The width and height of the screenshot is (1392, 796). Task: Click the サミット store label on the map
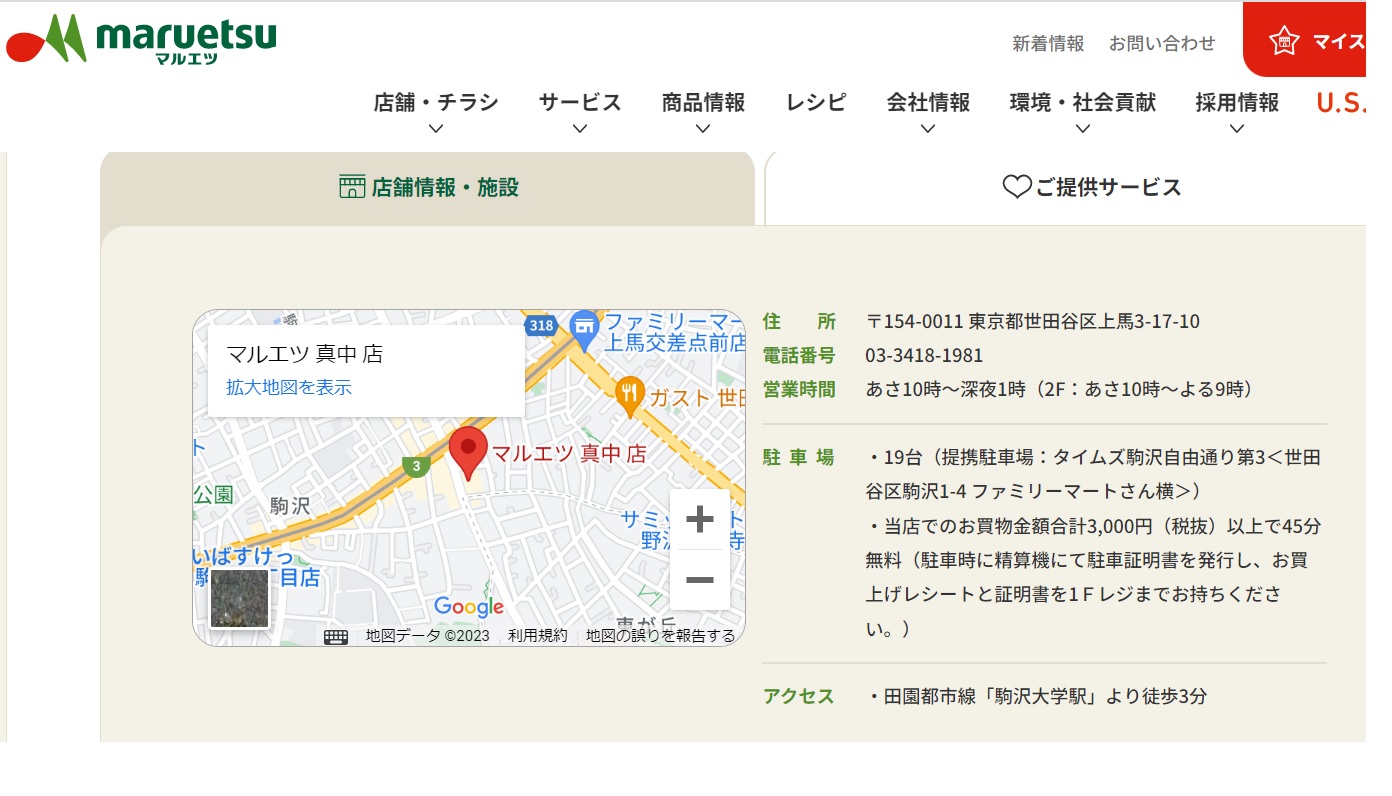point(682,530)
